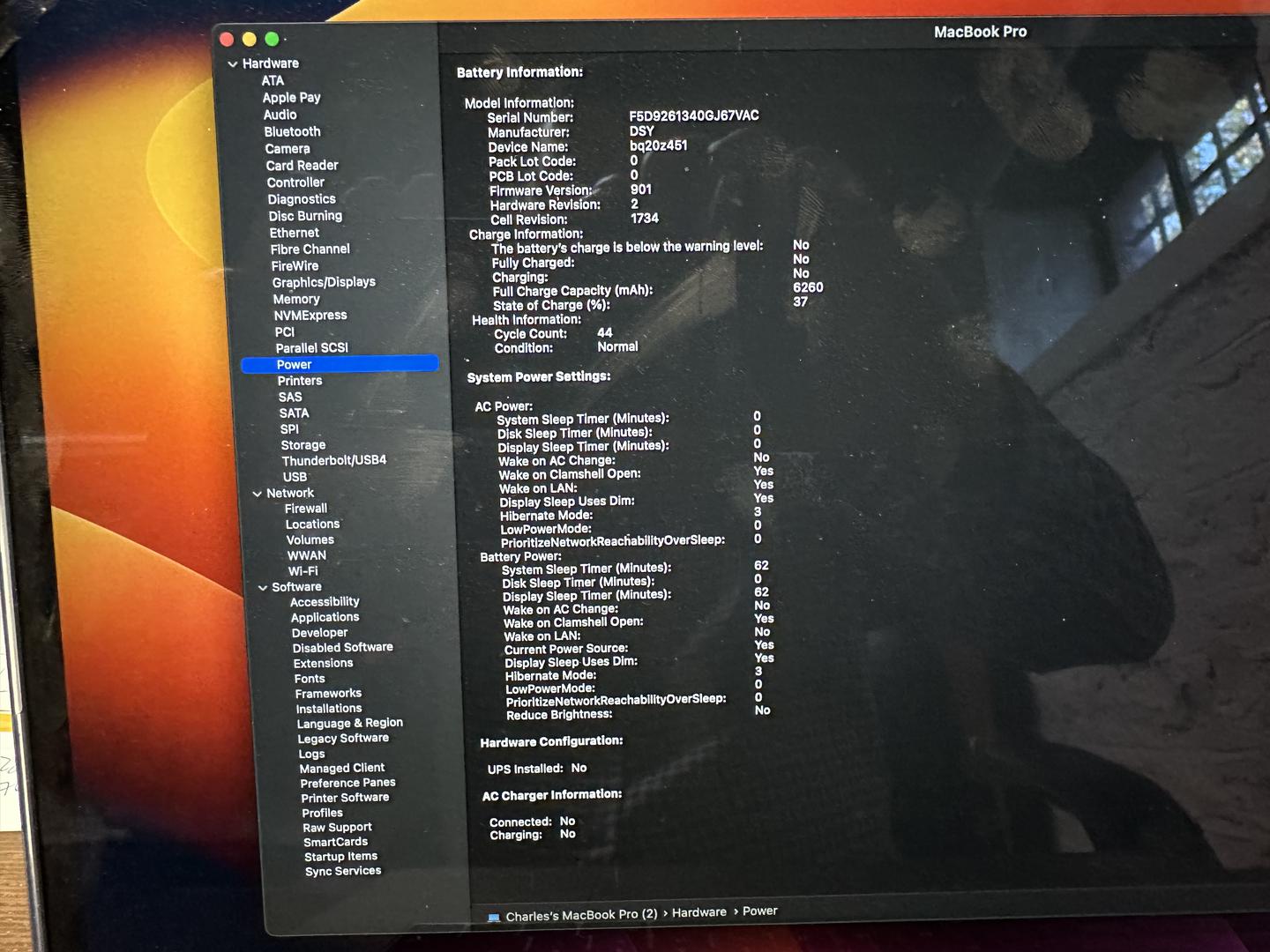This screenshot has width=1270, height=952.
Task: Select Ethernet in the sidebar
Action: click(x=294, y=233)
